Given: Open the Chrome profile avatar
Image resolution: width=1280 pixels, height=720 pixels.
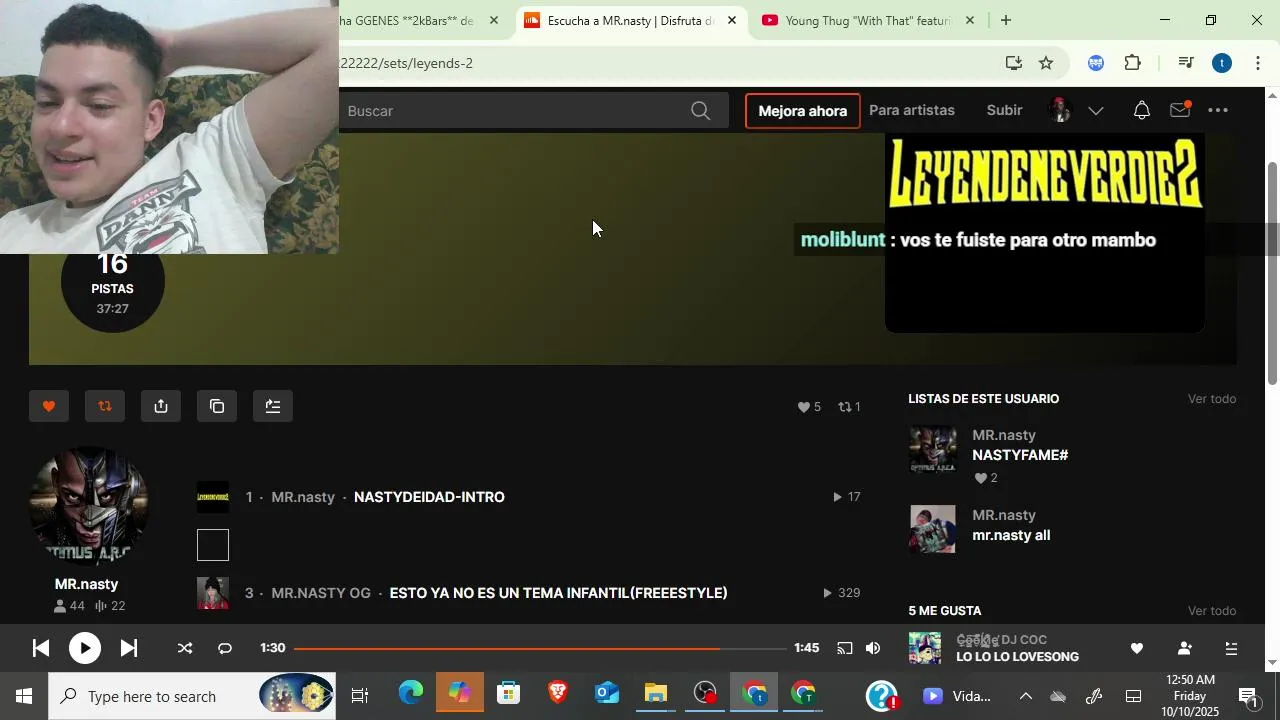Looking at the screenshot, I should coord(1222,63).
